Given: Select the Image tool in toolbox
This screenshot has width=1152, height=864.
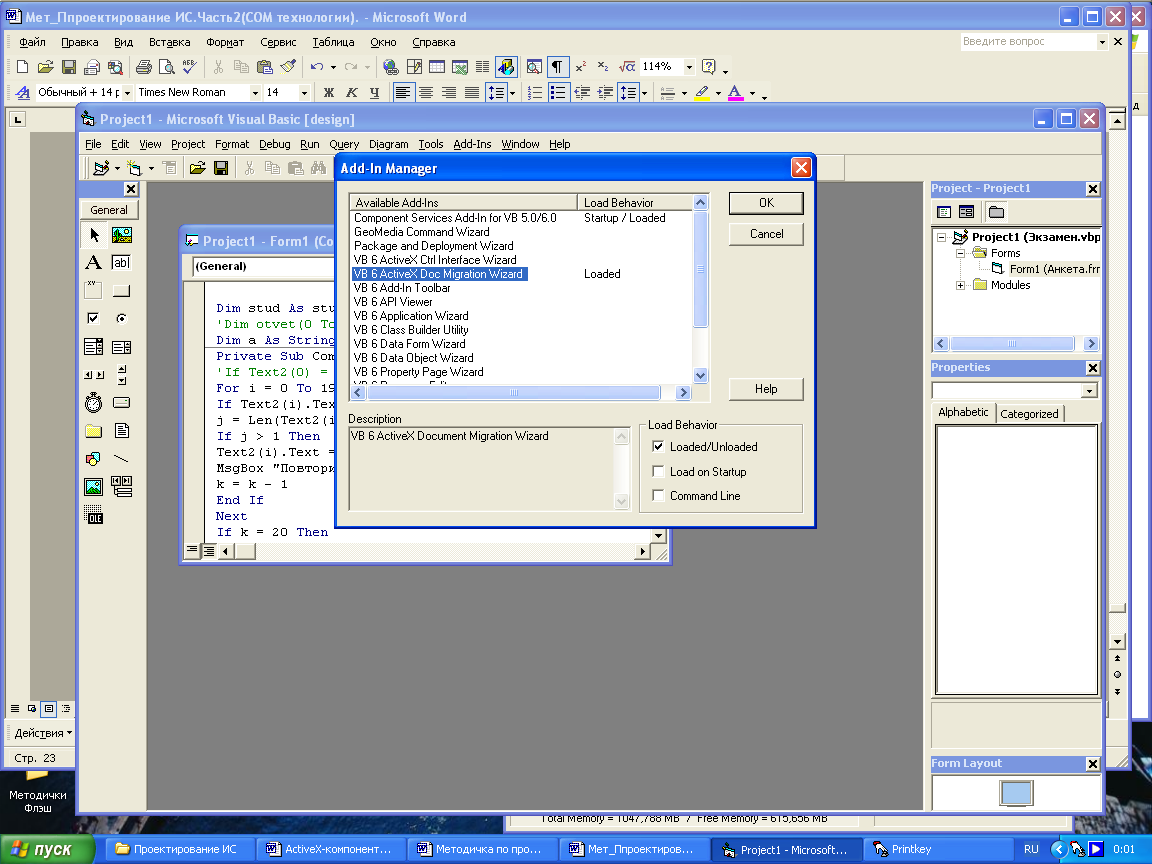Looking at the screenshot, I should coord(93,486).
